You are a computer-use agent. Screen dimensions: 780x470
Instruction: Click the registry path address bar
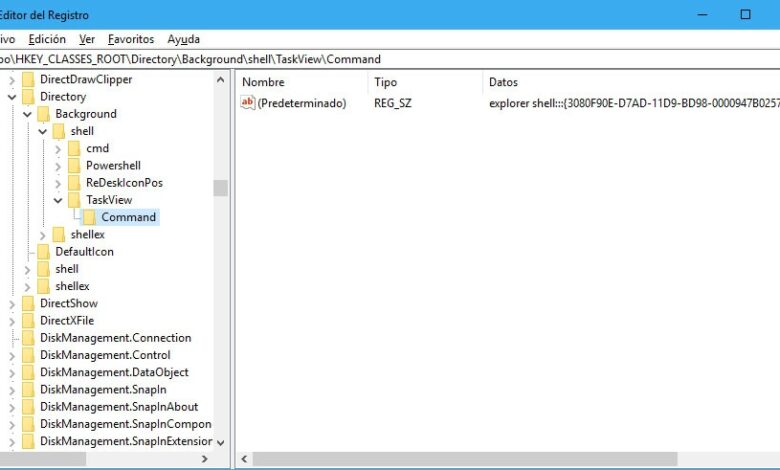390,59
